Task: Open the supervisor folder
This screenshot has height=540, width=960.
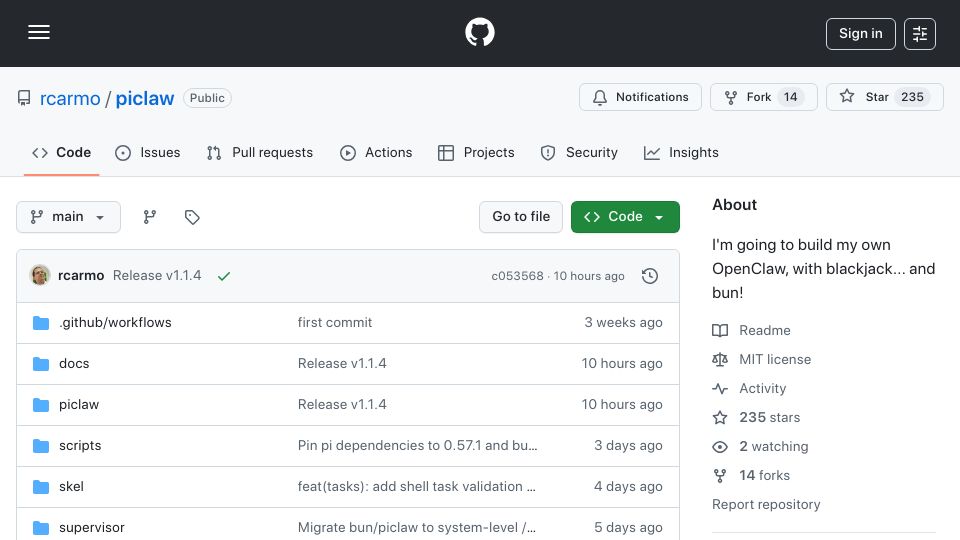Action: coord(92,528)
